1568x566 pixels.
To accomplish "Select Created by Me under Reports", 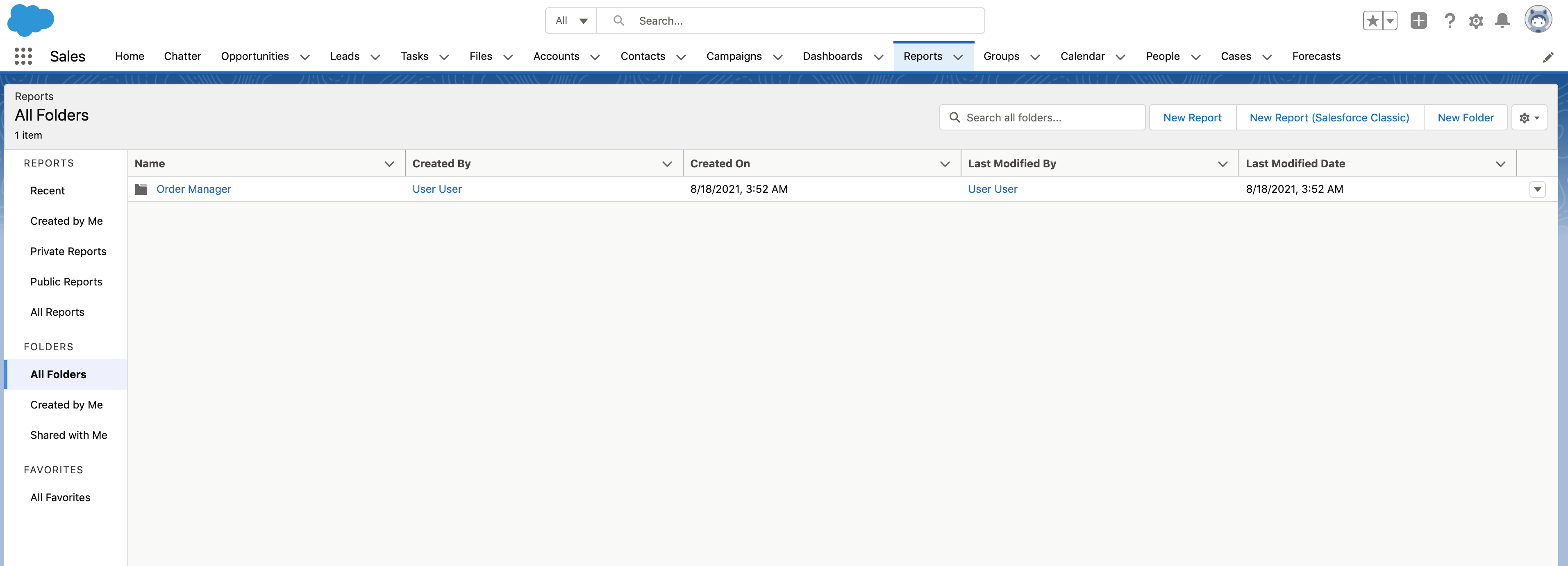I will click(66, 221).
